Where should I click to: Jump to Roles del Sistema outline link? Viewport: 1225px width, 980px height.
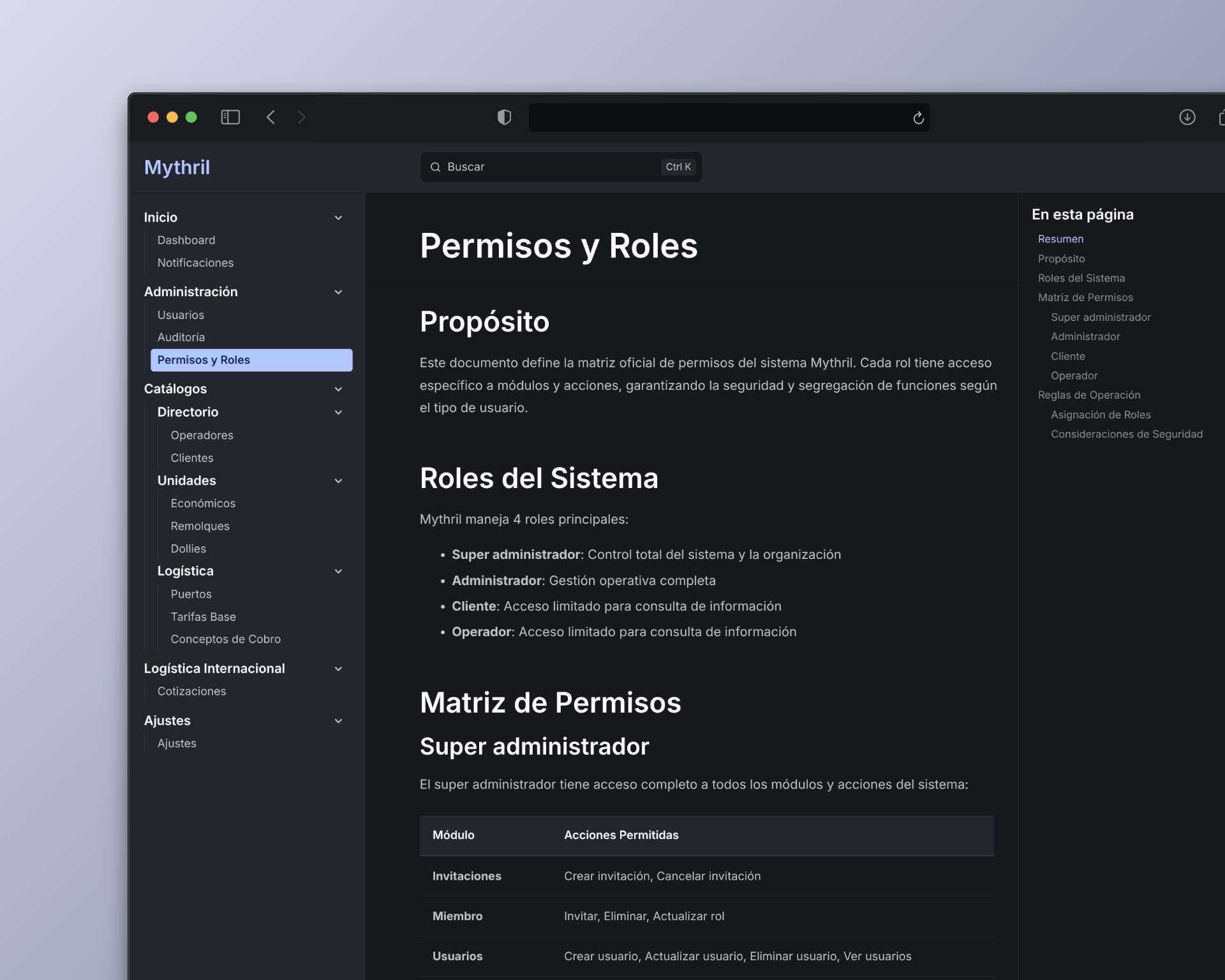click(1081, 278)
